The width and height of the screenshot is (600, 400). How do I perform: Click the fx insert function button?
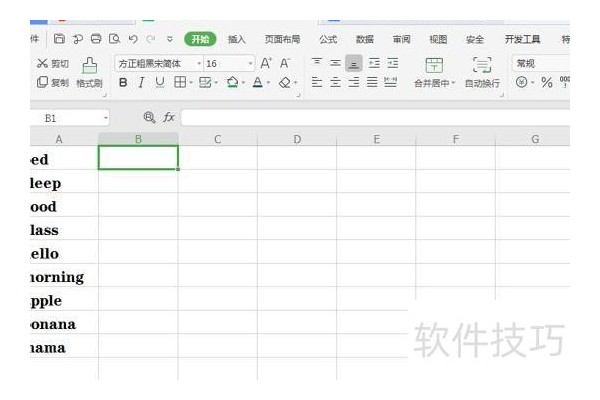click(x=169, y=117)
